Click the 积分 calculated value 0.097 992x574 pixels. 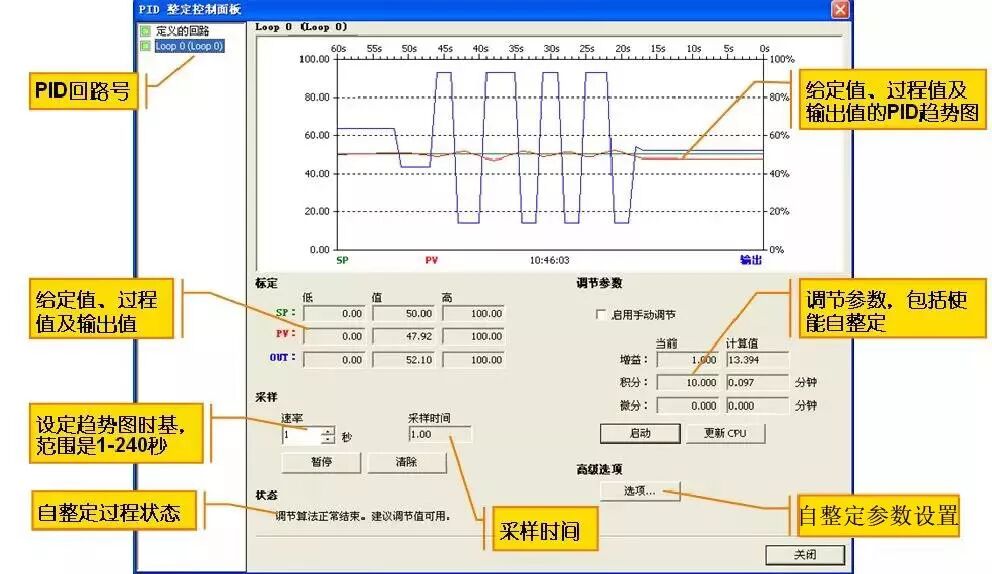(x=757, y=383)
